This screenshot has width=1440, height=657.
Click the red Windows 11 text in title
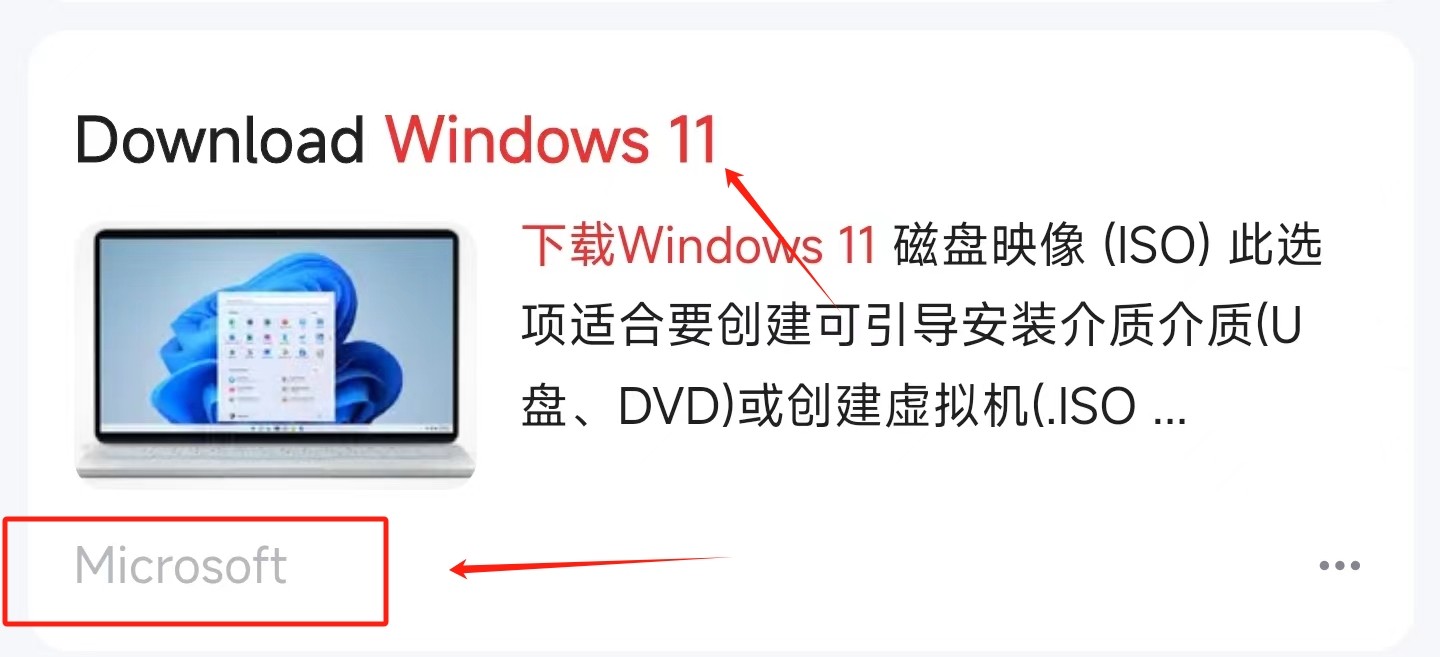[553, 139]
